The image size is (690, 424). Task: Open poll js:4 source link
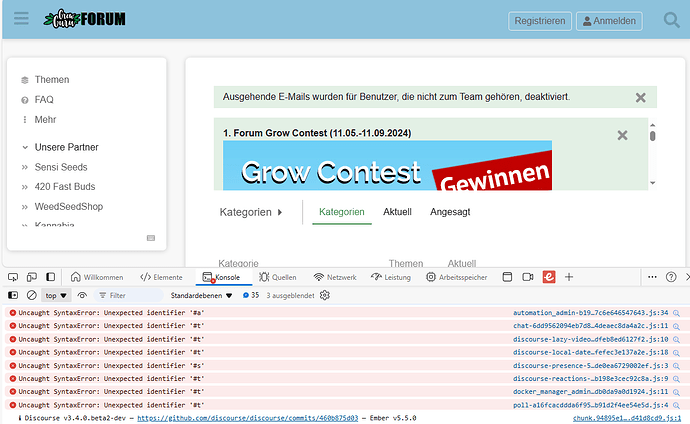(x=591, y=406)
